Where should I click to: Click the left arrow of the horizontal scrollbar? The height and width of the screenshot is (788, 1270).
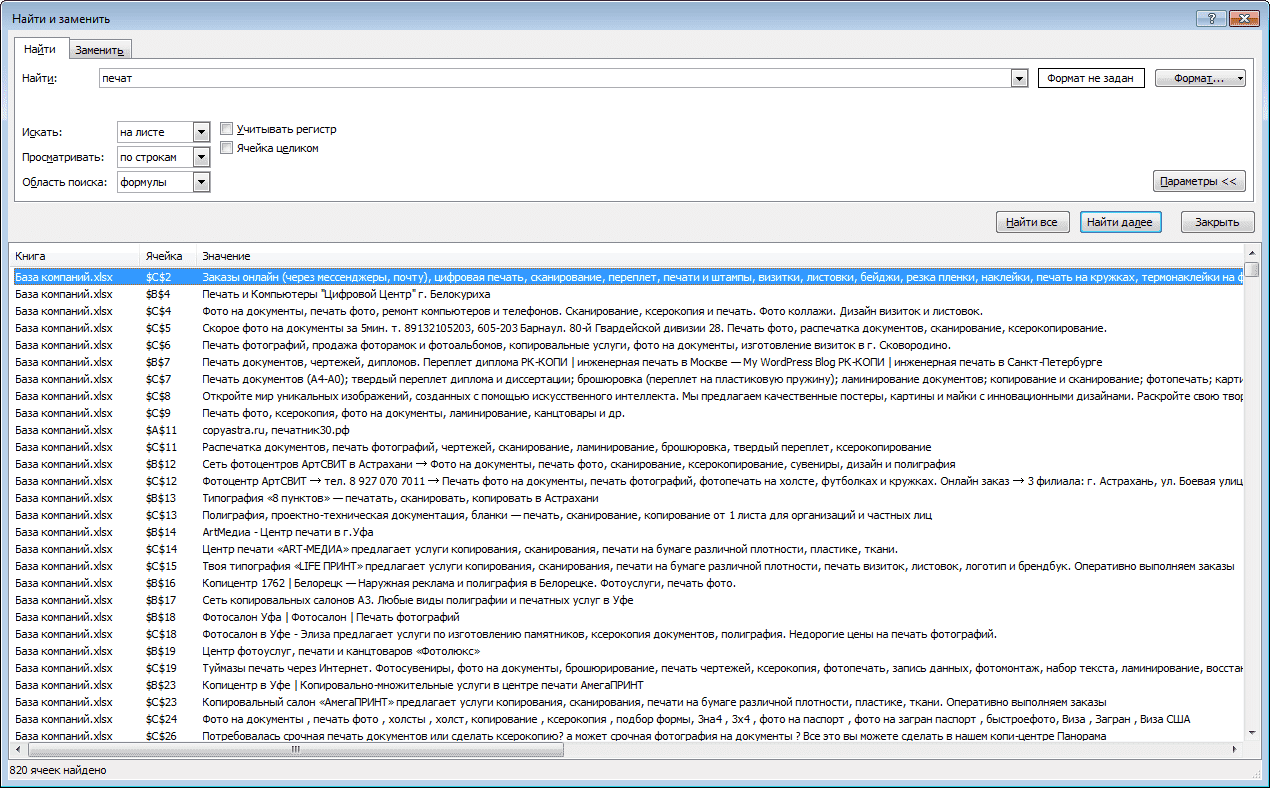(17, 749)
